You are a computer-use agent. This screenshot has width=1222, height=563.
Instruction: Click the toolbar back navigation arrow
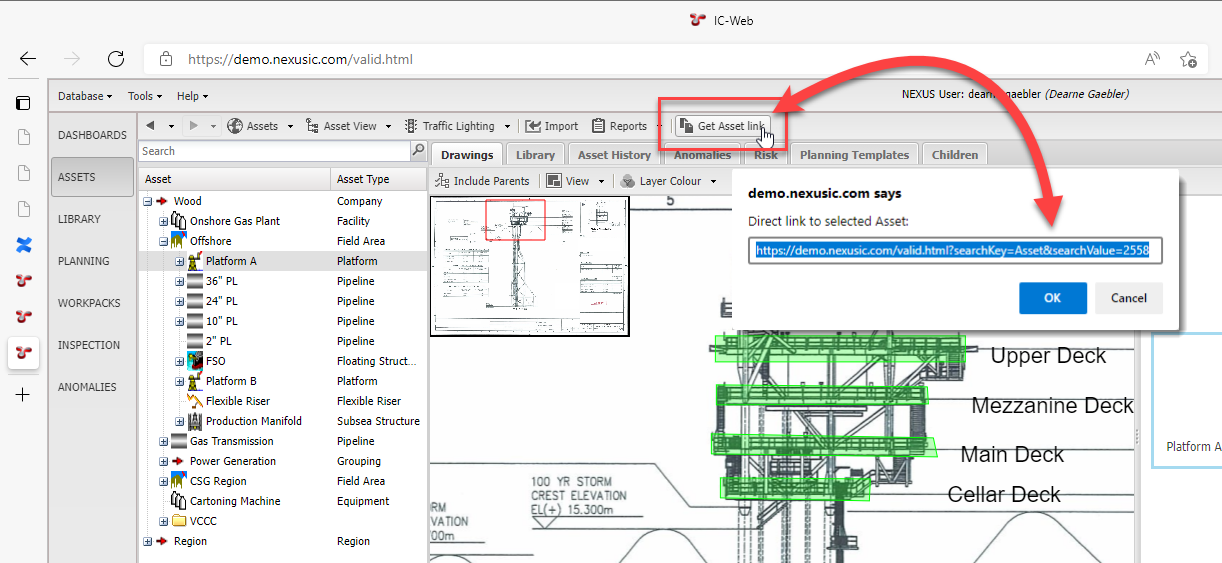tap(150, 126)
